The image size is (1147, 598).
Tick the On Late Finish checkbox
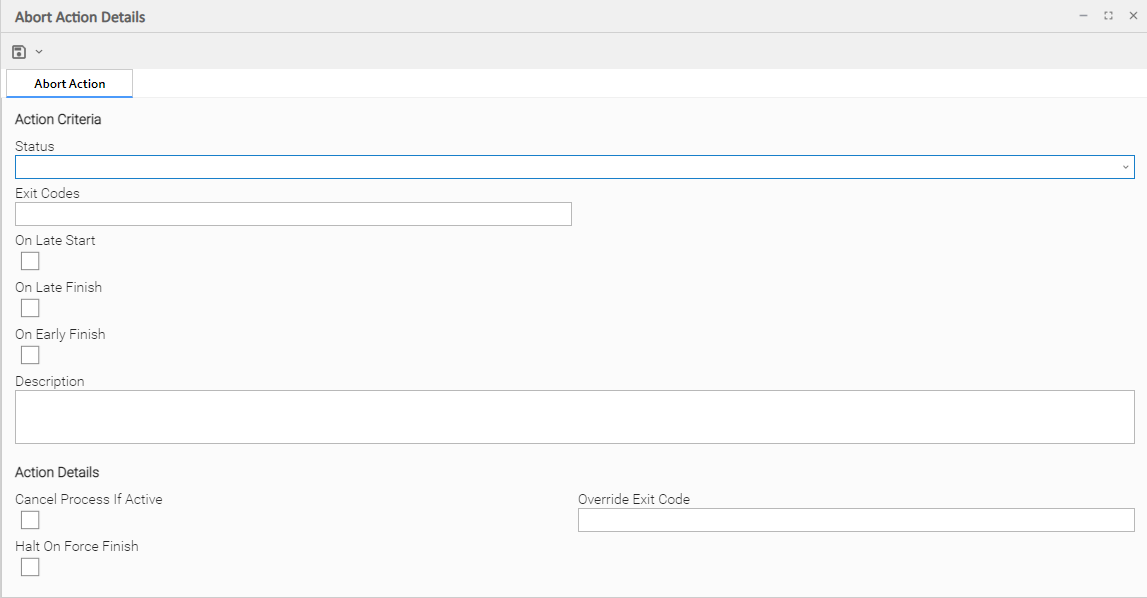(x=30, y=308)
